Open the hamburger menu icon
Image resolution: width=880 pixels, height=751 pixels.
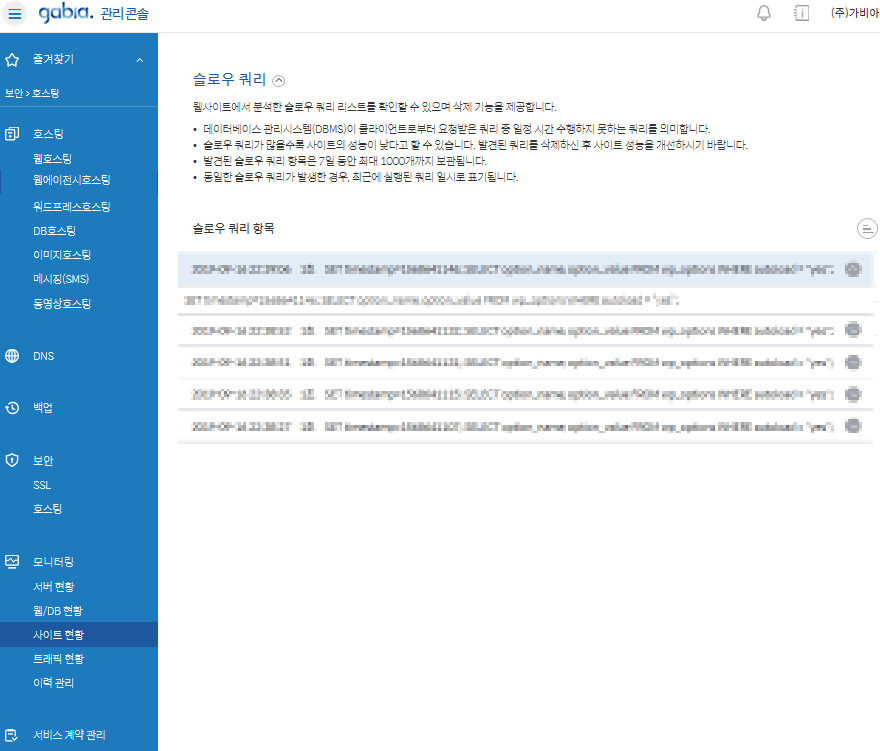point(15,14)
